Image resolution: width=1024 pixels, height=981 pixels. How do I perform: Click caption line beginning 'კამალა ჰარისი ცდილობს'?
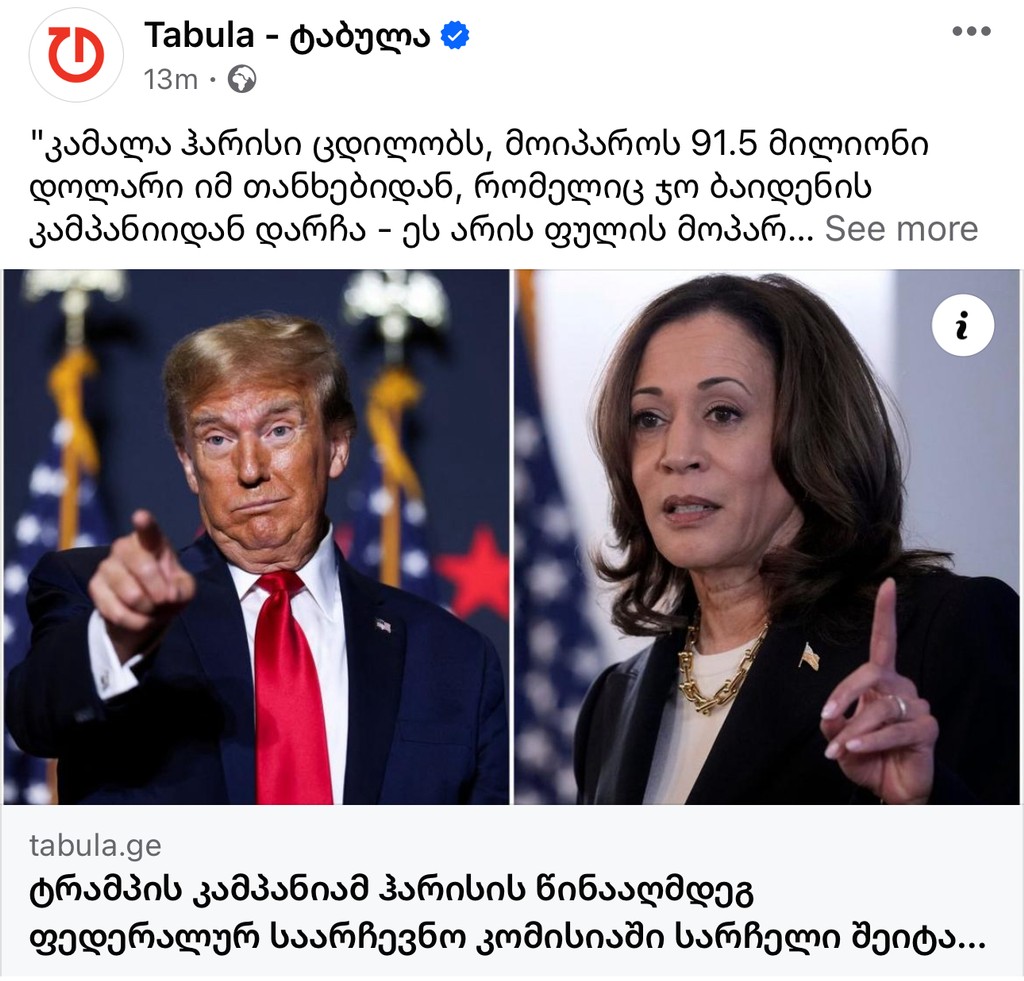tap(479, 145)
